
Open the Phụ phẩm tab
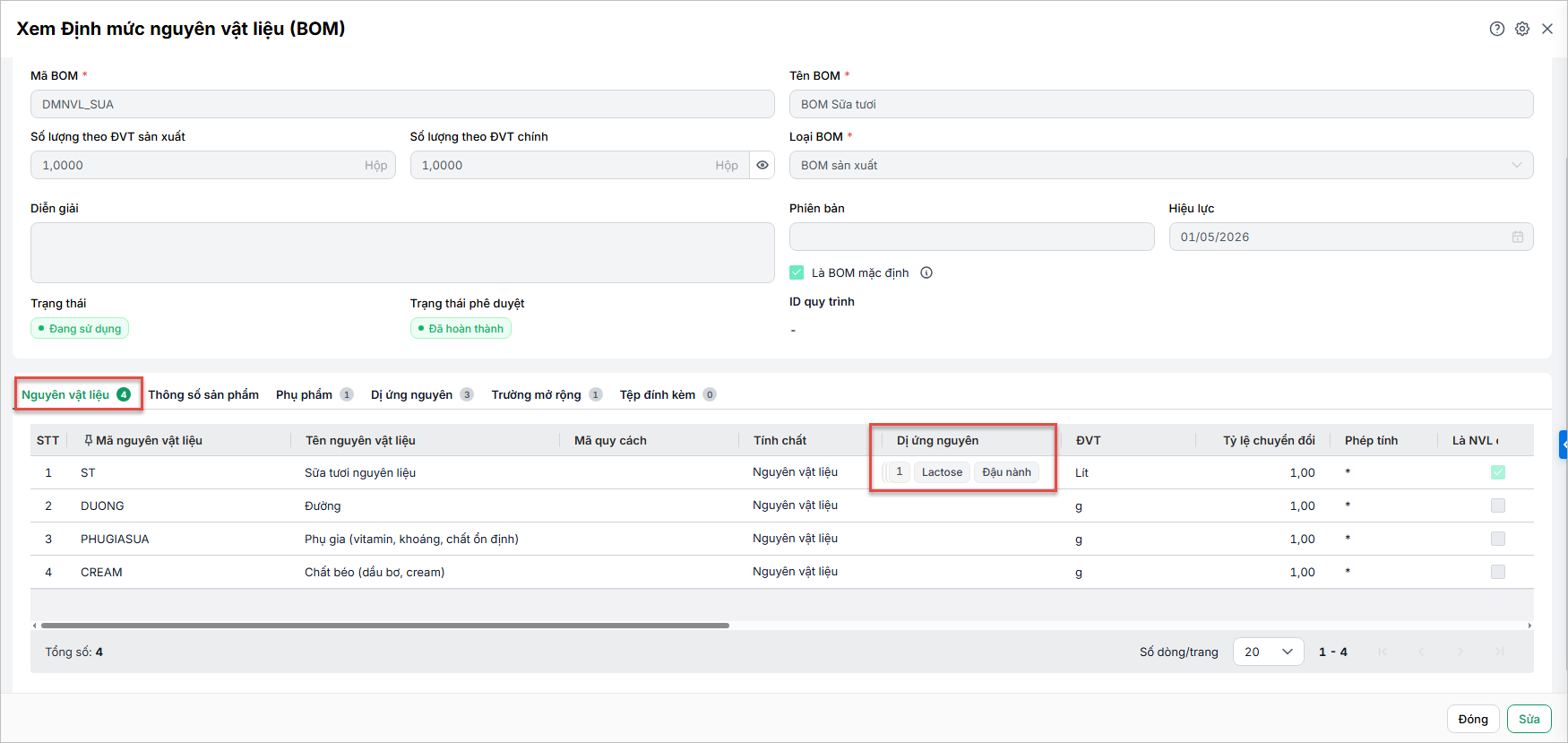(x=314, y=394)
